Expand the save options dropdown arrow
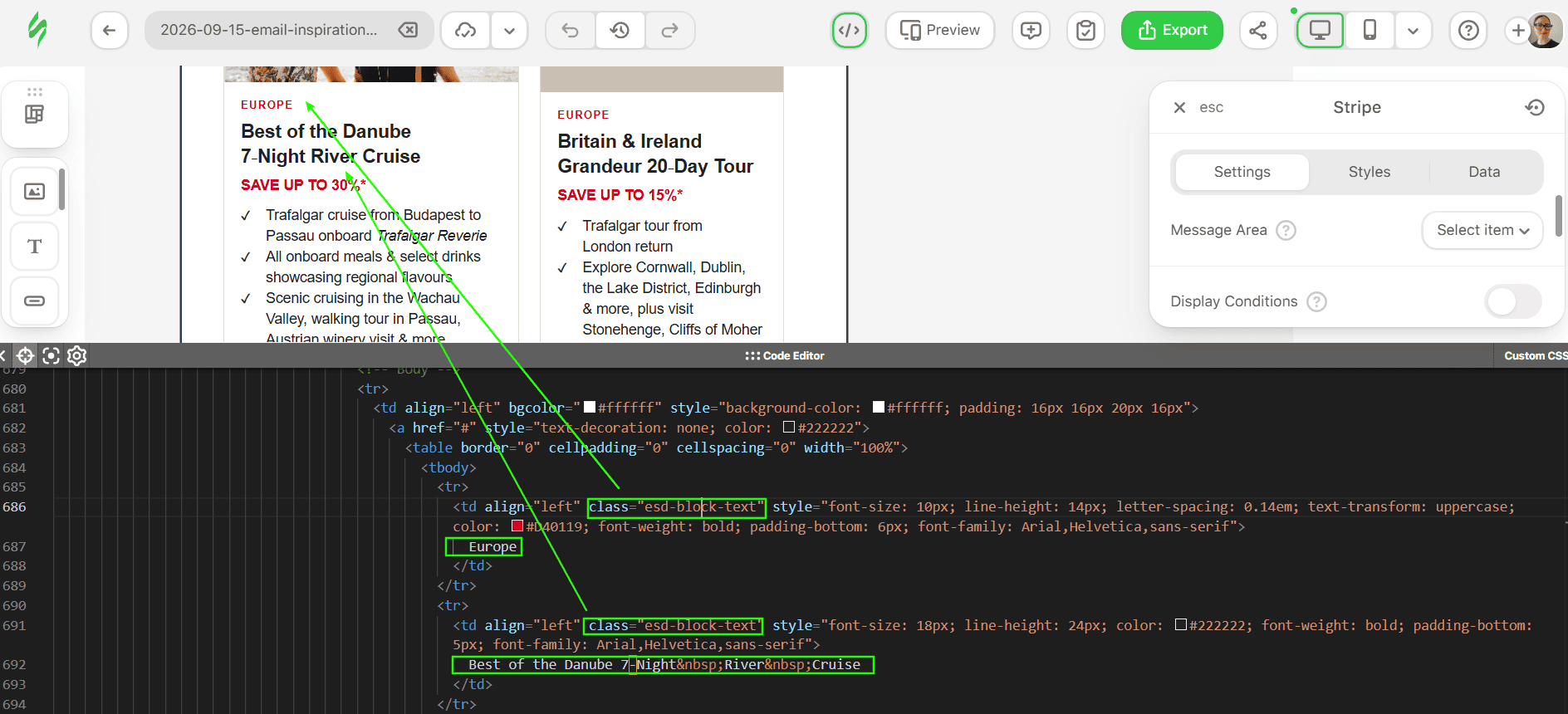This screenshot has height=714, width=1568. [509, 31]
